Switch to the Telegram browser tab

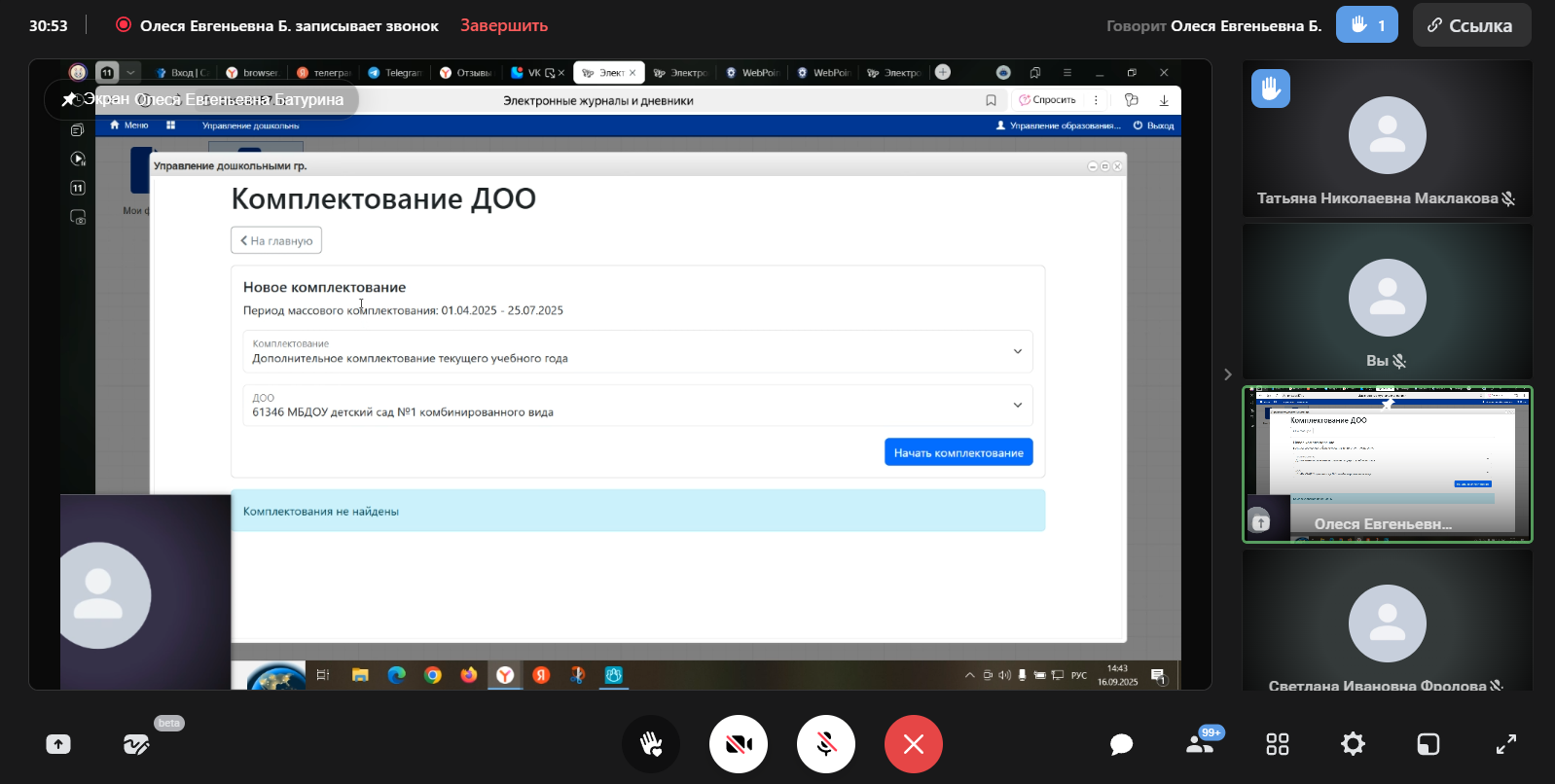395,73
